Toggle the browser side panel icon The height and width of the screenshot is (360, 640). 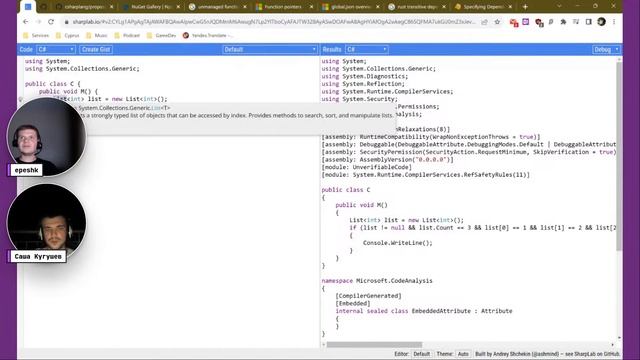point(589,22)
